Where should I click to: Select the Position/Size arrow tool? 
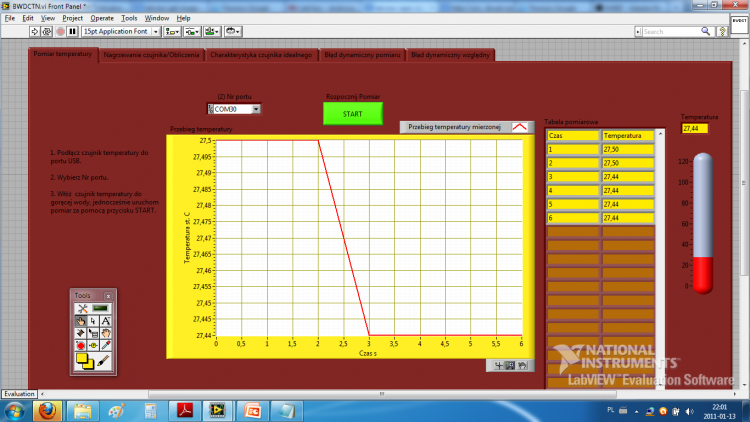tap(93, 321)
